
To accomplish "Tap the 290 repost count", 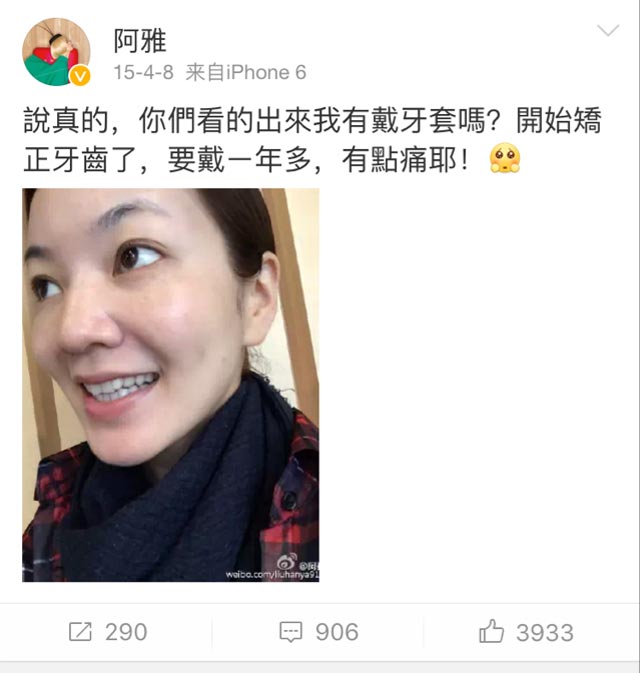I will 126,632.
